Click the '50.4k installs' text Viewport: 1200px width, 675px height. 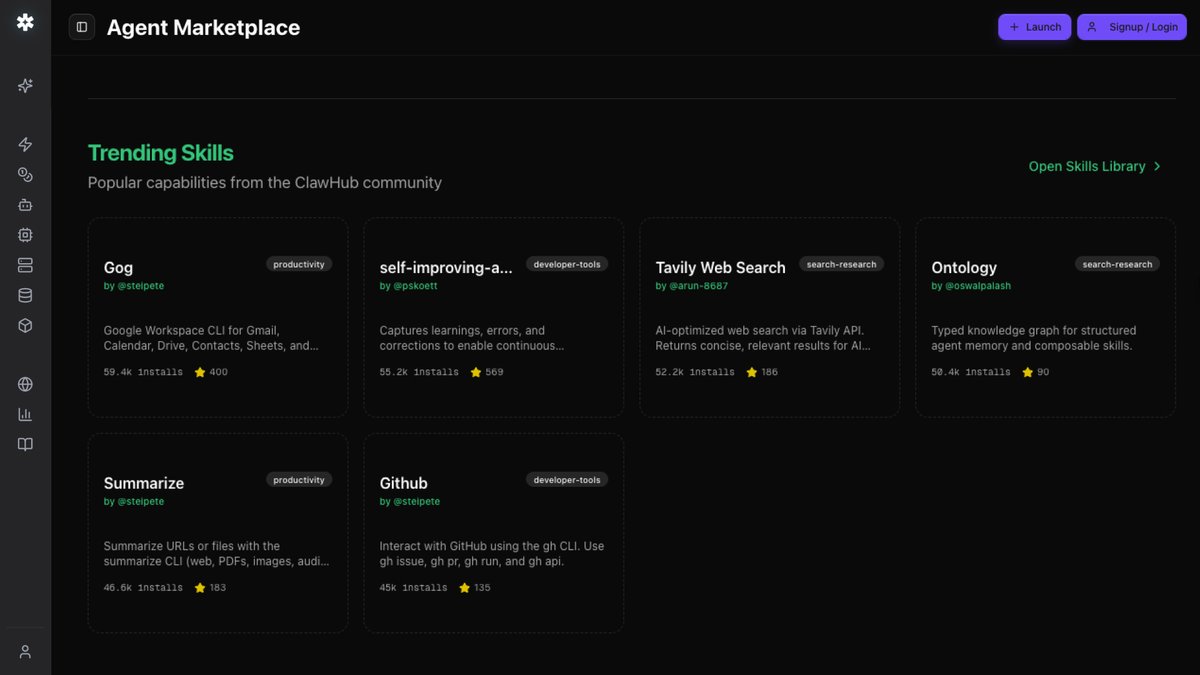[971, 372]
